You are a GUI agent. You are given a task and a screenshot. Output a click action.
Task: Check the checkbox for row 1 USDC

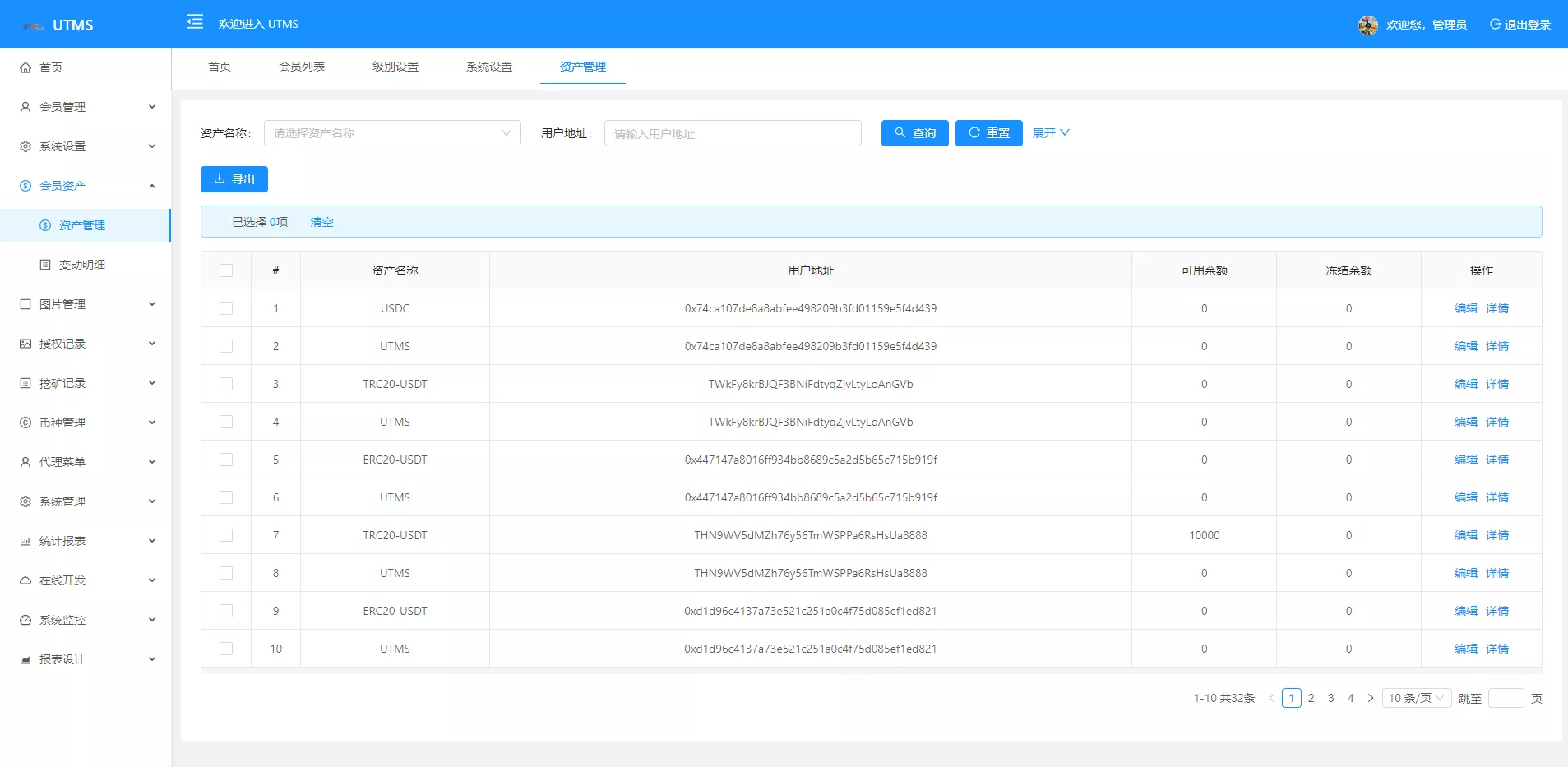(226, 307)
